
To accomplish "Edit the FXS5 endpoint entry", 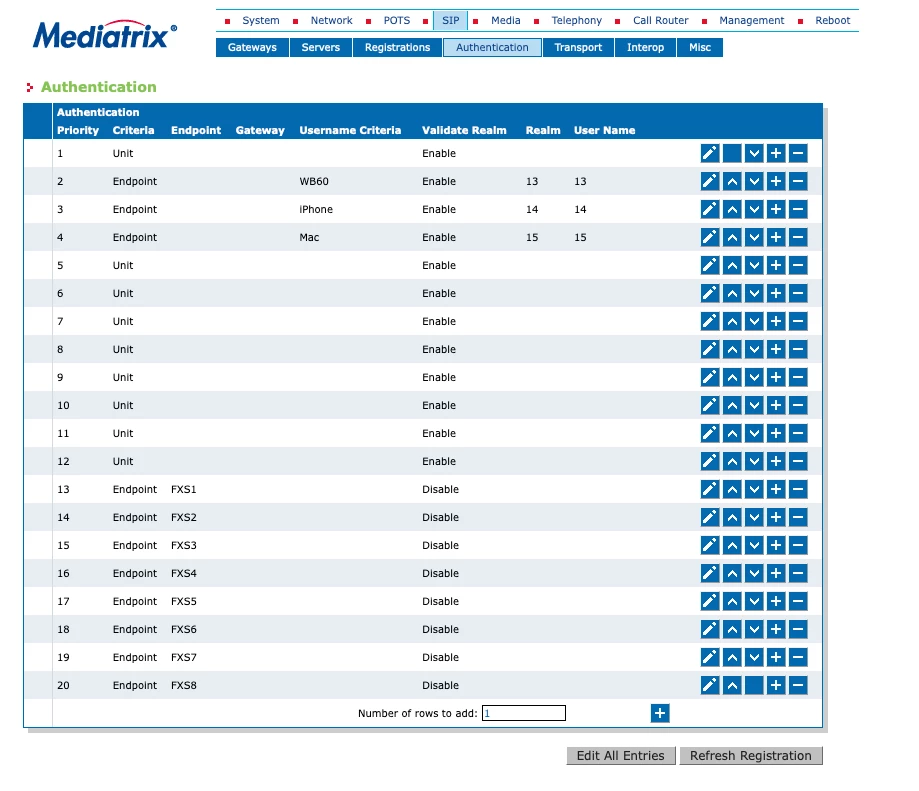I will [710, 601].
